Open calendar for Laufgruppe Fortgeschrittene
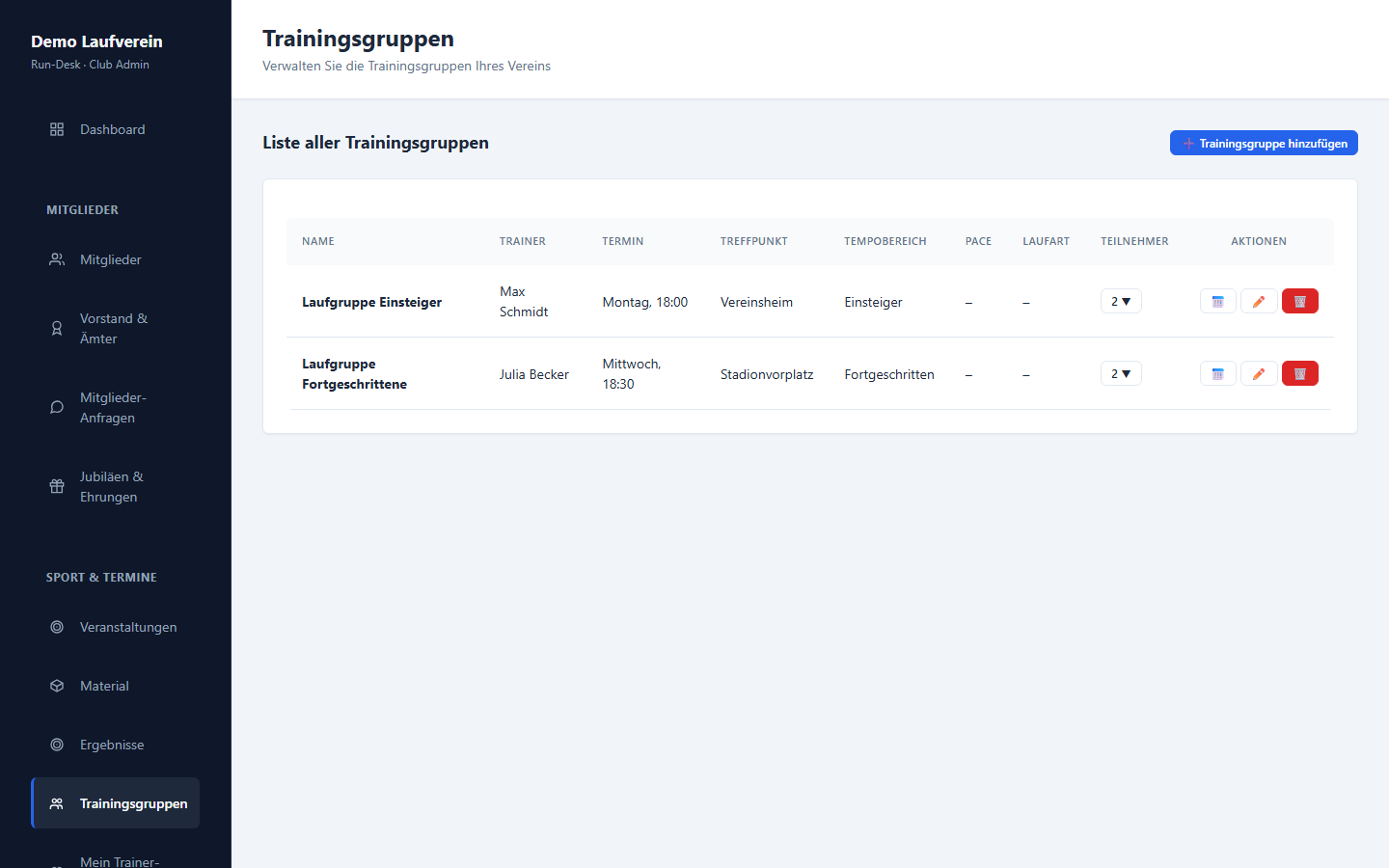Screen dimensions: 1389x868 1218,374
